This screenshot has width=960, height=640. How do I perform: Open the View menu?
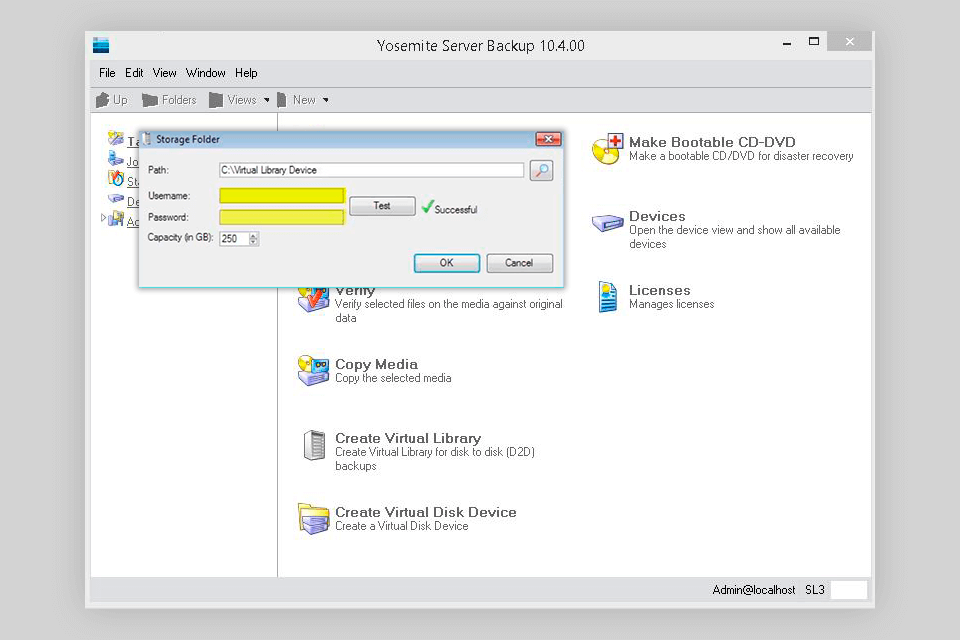click(165, 73)
